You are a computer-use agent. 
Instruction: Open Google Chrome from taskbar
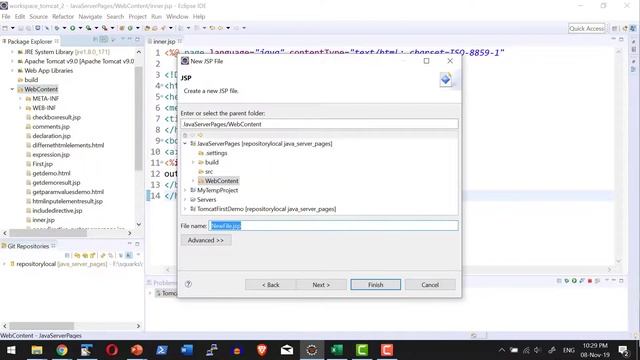62,350
